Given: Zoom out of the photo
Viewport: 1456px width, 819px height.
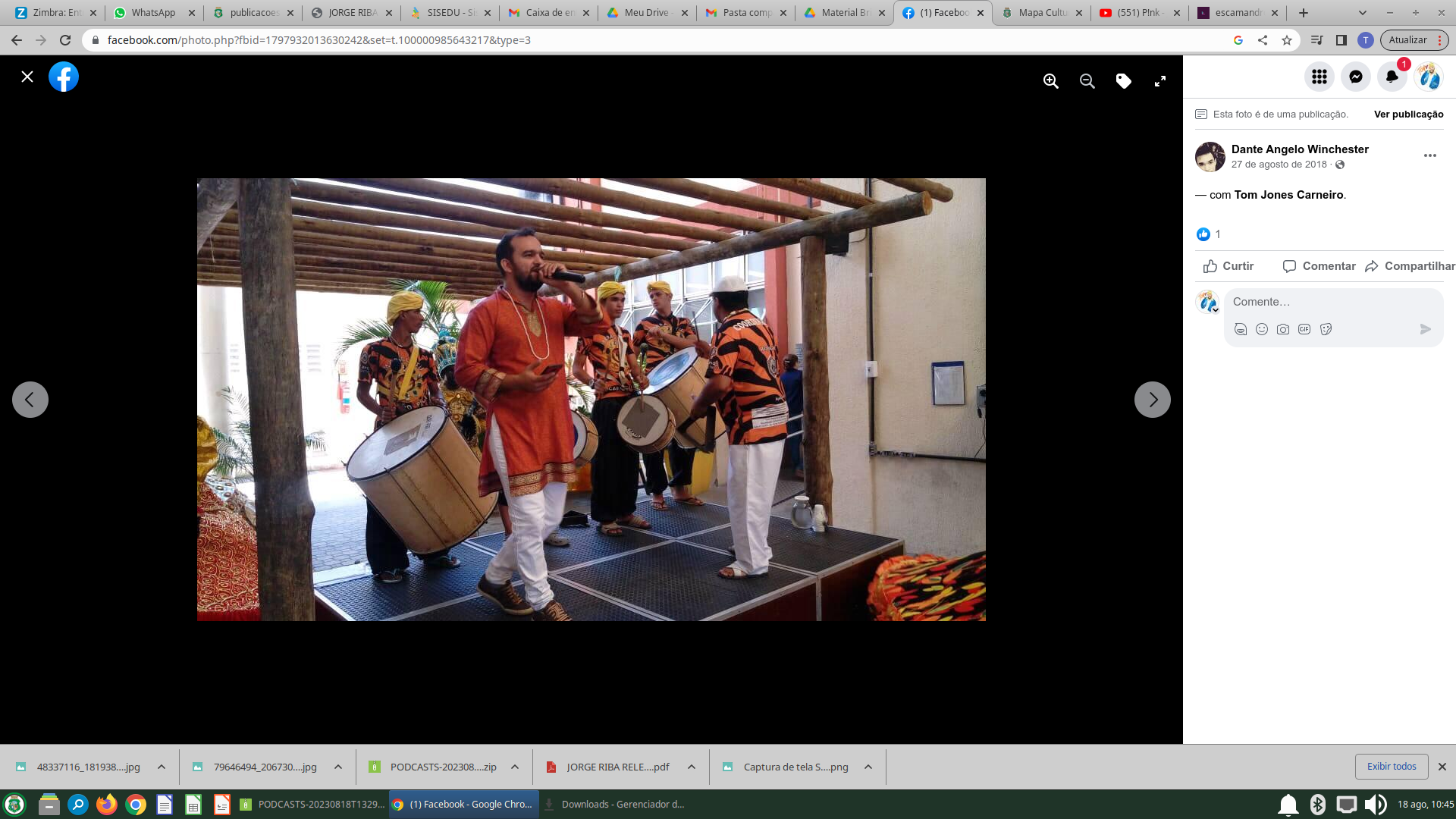Looking at the screenshot, I should pyautogui.click(x=1087, y=81).
